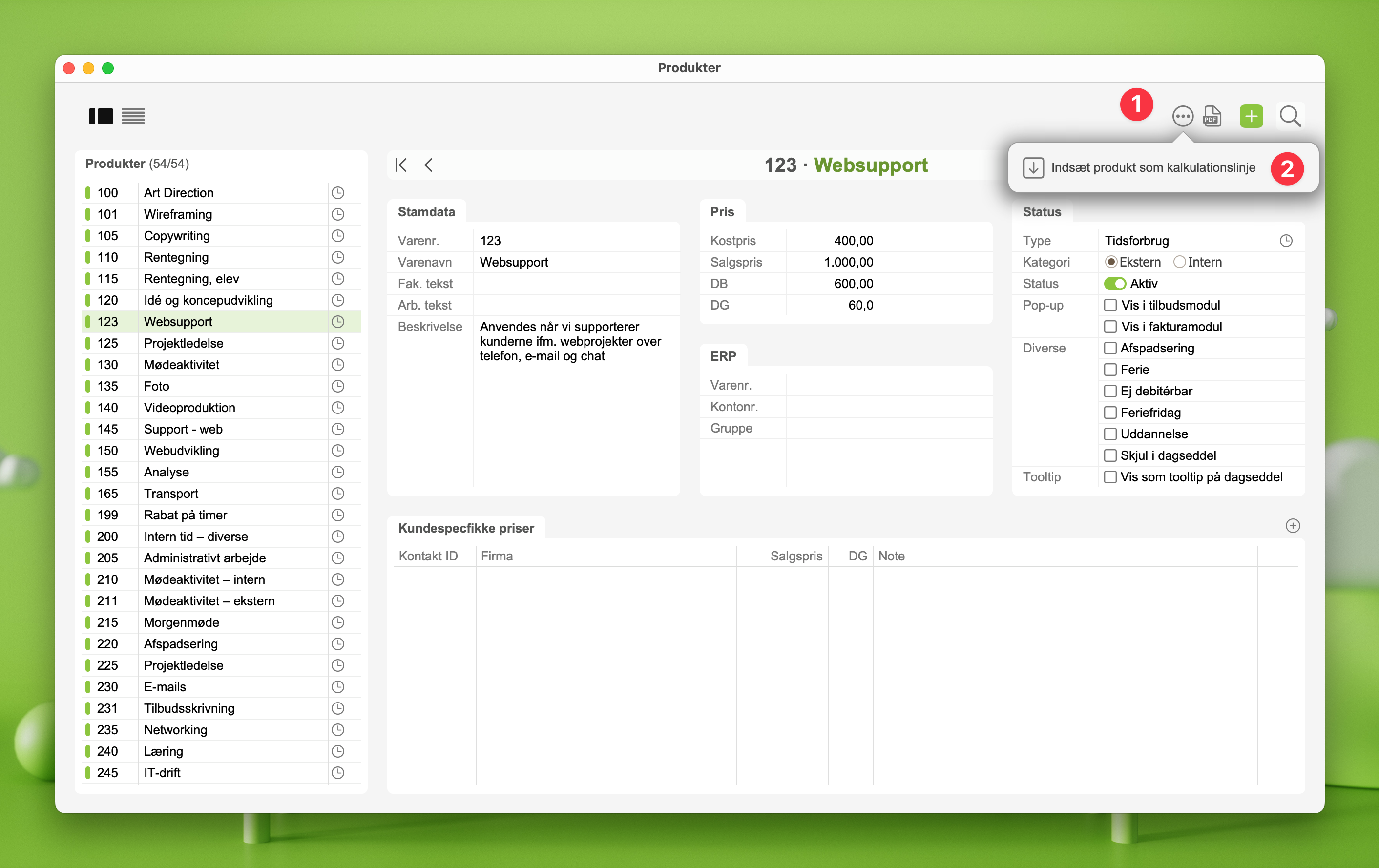The height and width of the screenshot is (868, 1379).
Task: Enable the Ej debitérbar checkbox
Action: coord(1110,391)
